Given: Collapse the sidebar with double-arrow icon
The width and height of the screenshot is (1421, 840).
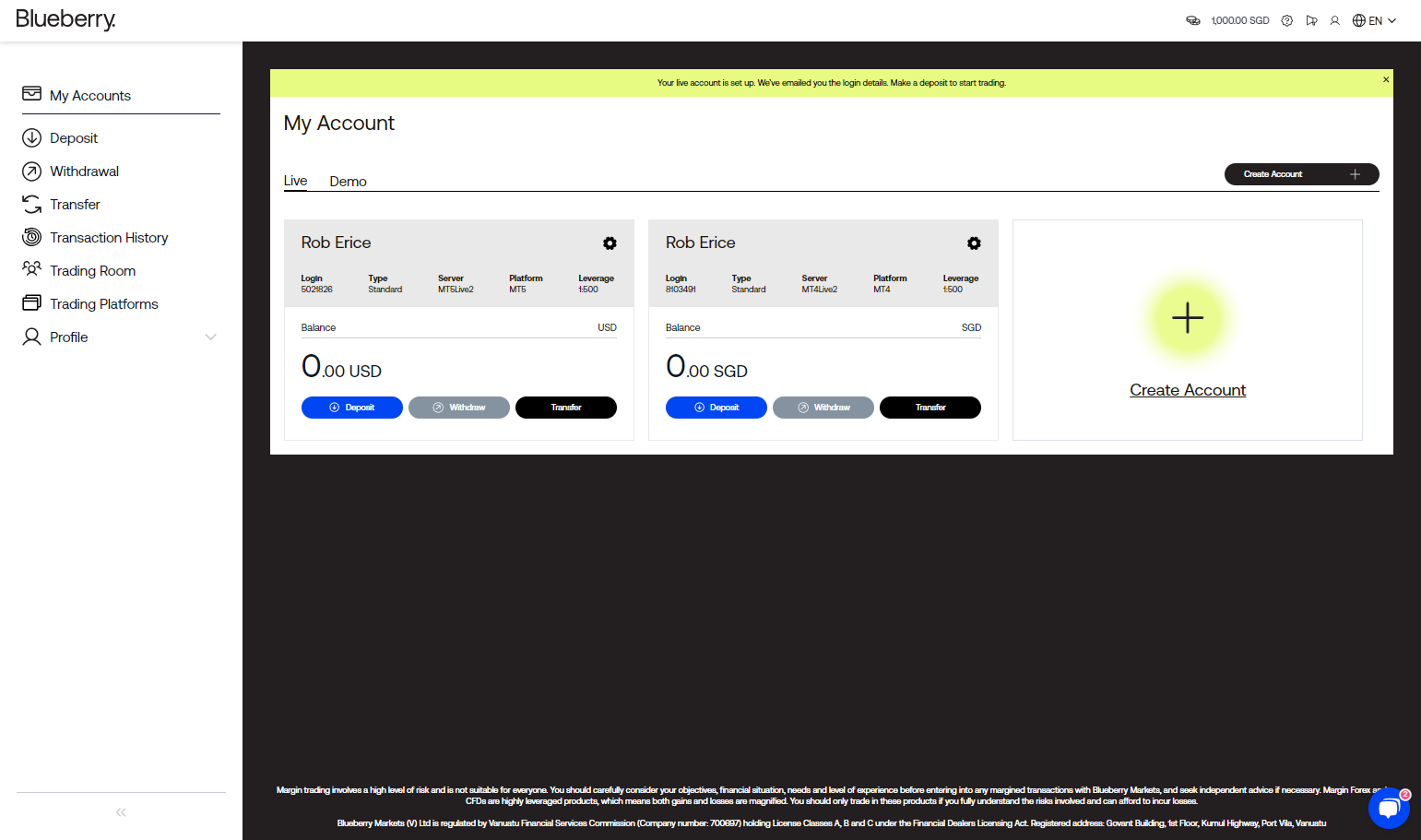Looking at the screenshot, I should tap(121, 812).
